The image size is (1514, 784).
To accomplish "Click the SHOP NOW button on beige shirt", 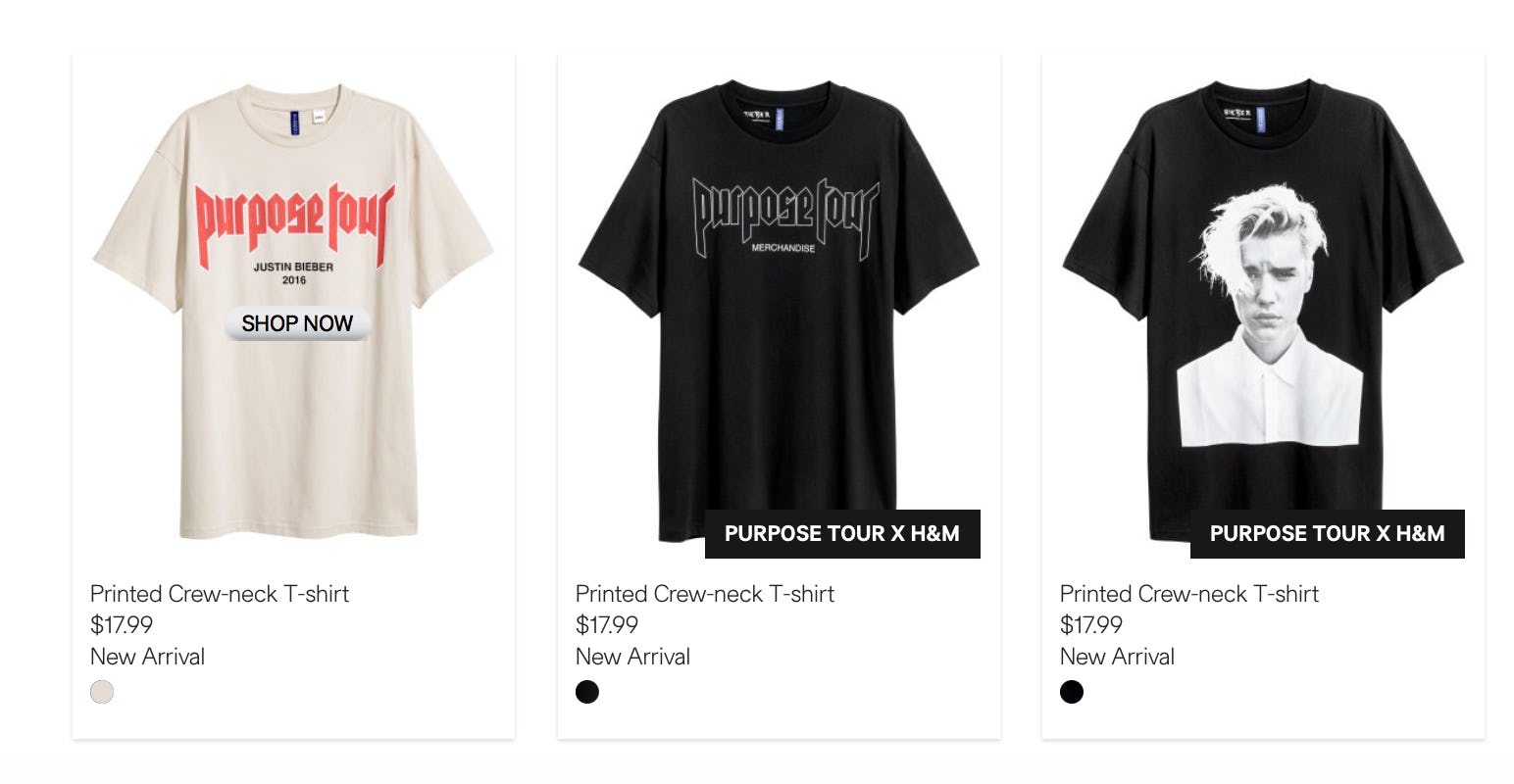I will point(297,323).
